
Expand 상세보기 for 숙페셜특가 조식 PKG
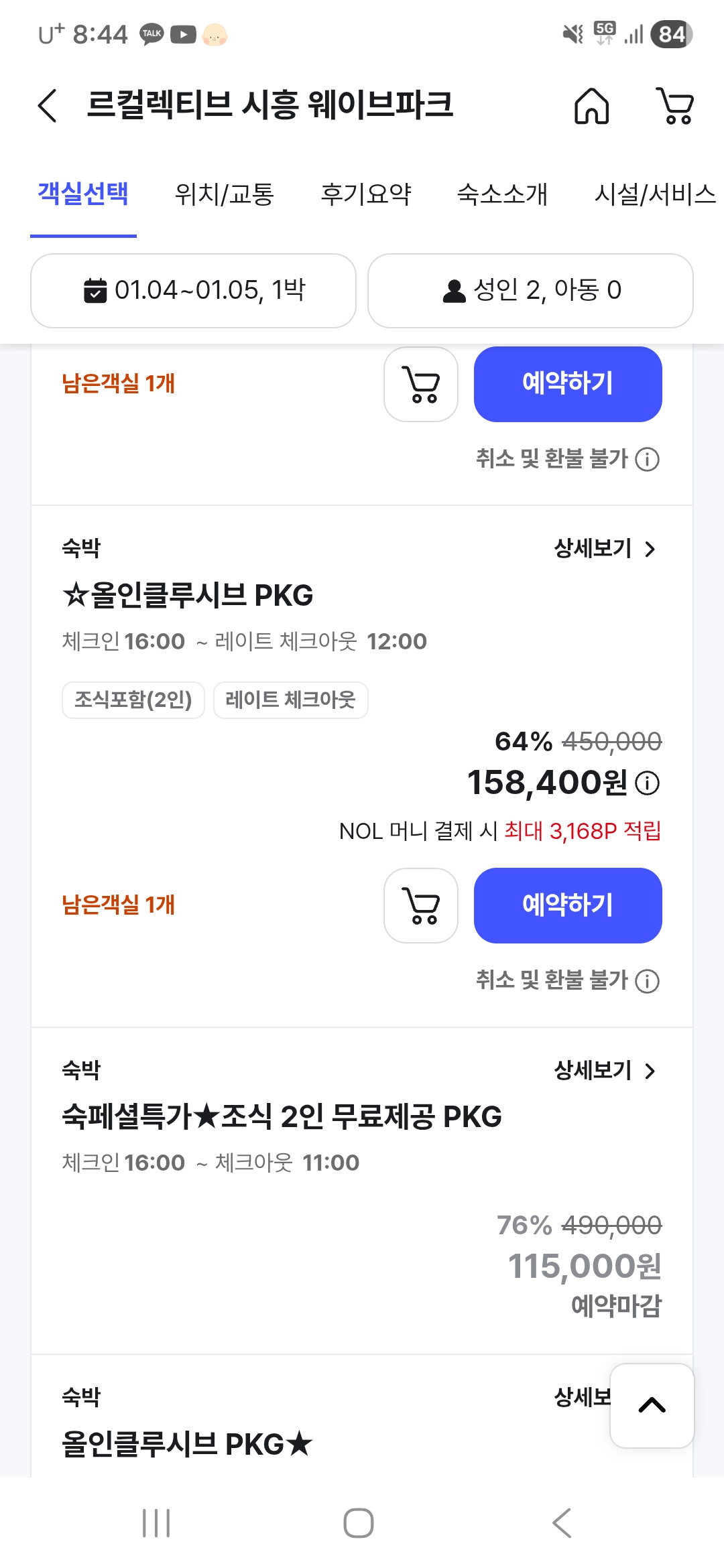[605, 1070]
